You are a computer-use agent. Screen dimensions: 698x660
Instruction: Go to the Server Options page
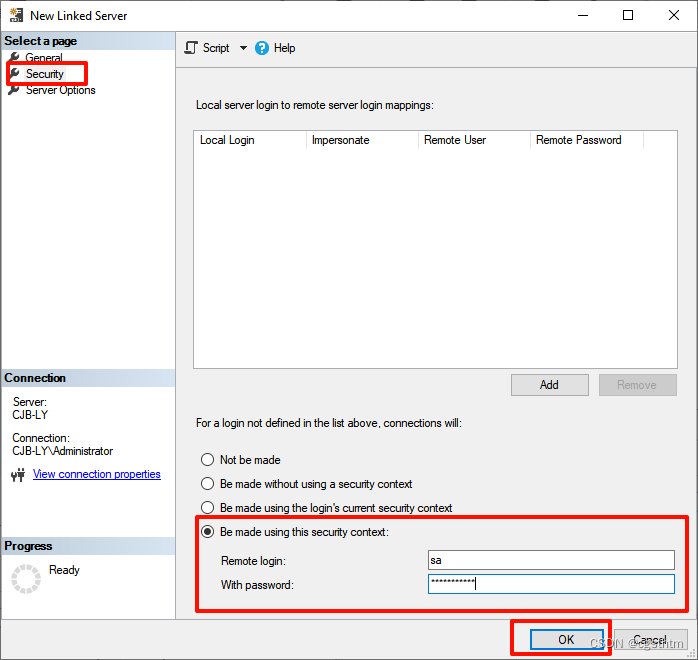click(61, 90)
